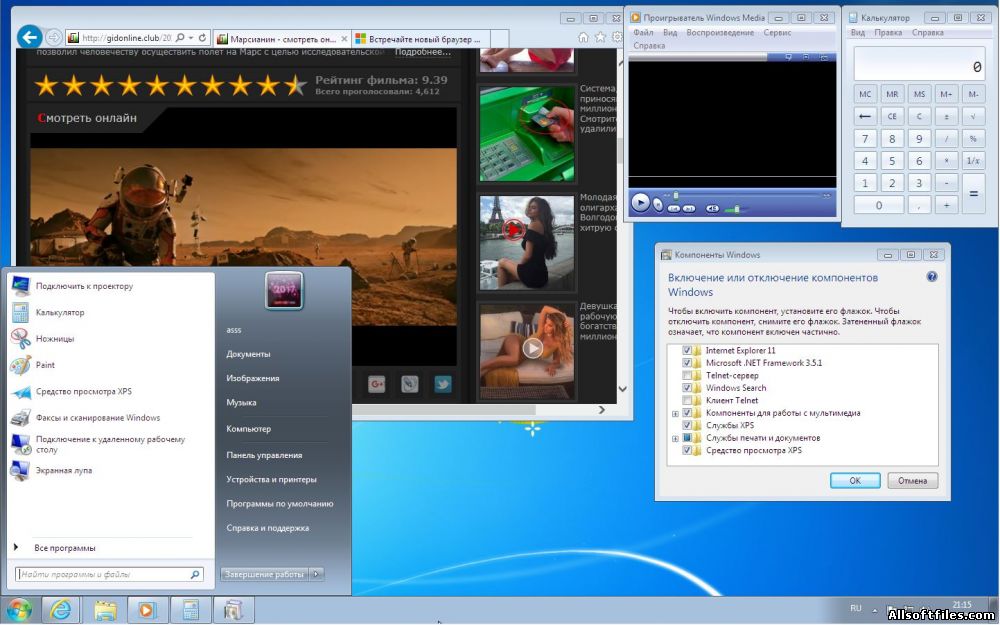Open the IE home page icon
Image resolution: width=1000 pixels, height=625 pixels.
point(583,37)
